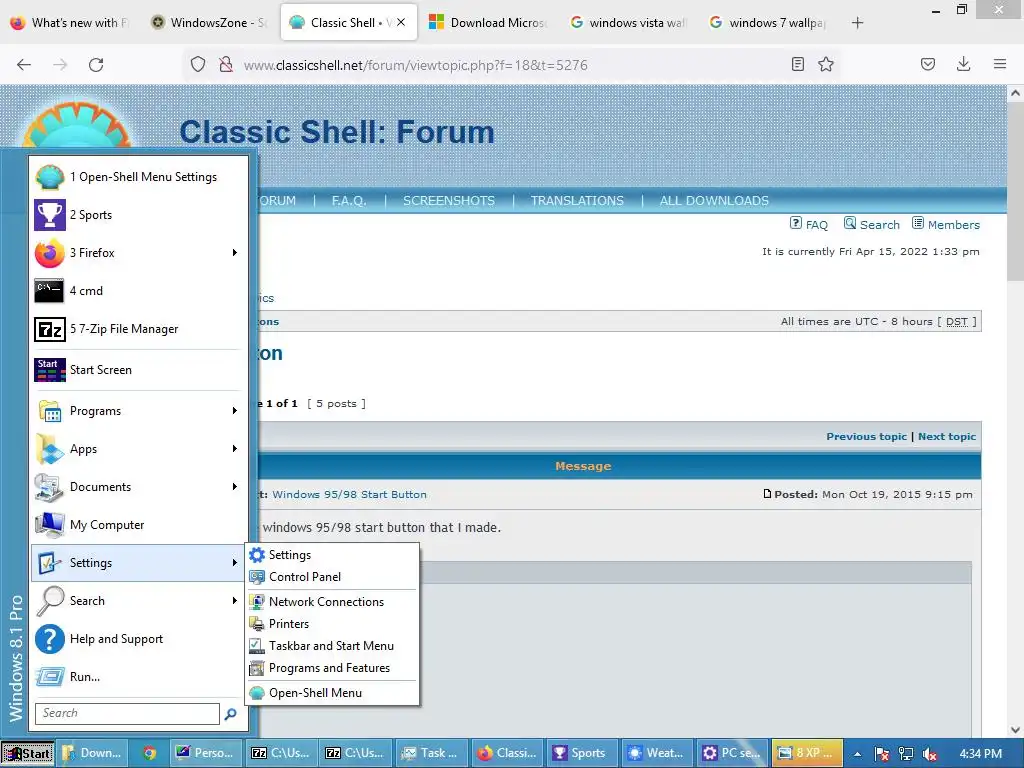Click the start menu Search input field
Viewport: 1024px width, 768px height.
[x=127, y=713]
